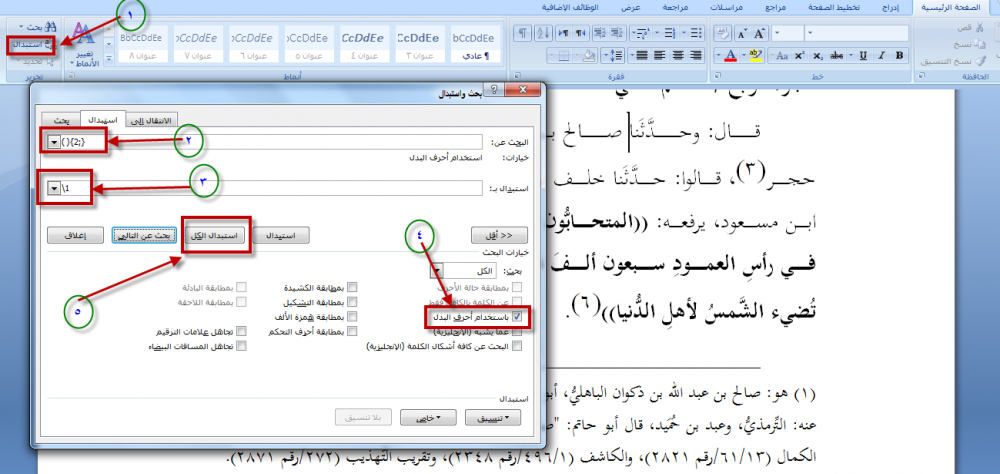Click the bullets list icon

pyautogui.click(x=694, y=32)
